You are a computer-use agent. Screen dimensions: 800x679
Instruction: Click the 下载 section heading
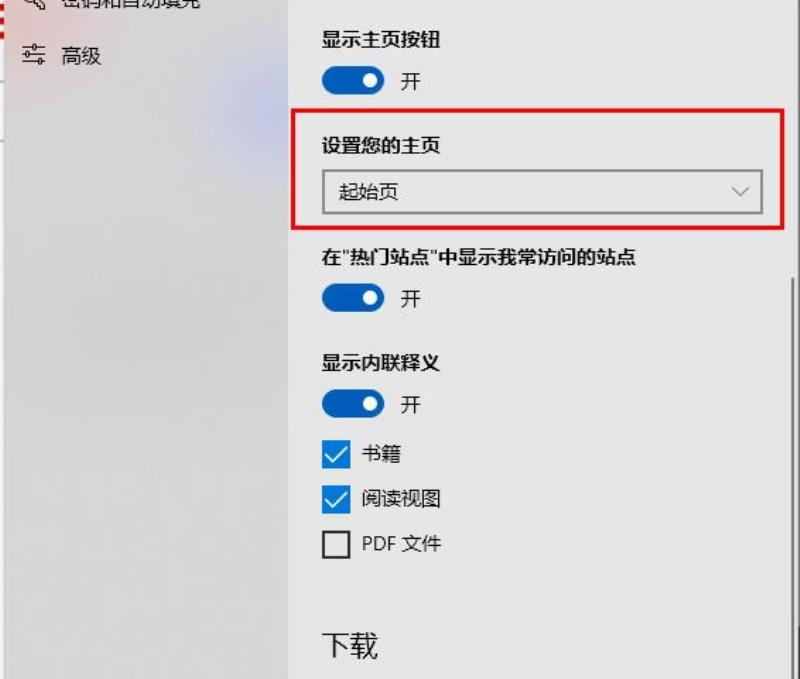350,645
